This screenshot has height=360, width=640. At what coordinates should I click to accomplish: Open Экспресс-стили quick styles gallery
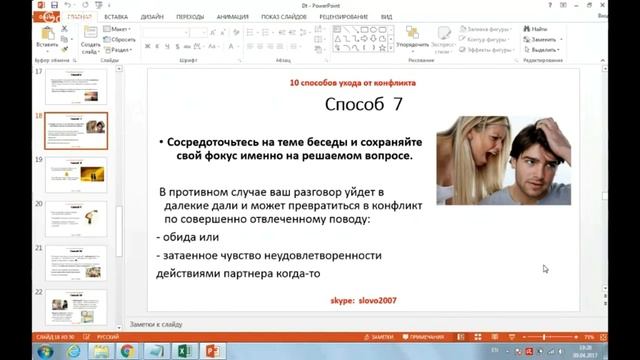[x=443, y=40]
